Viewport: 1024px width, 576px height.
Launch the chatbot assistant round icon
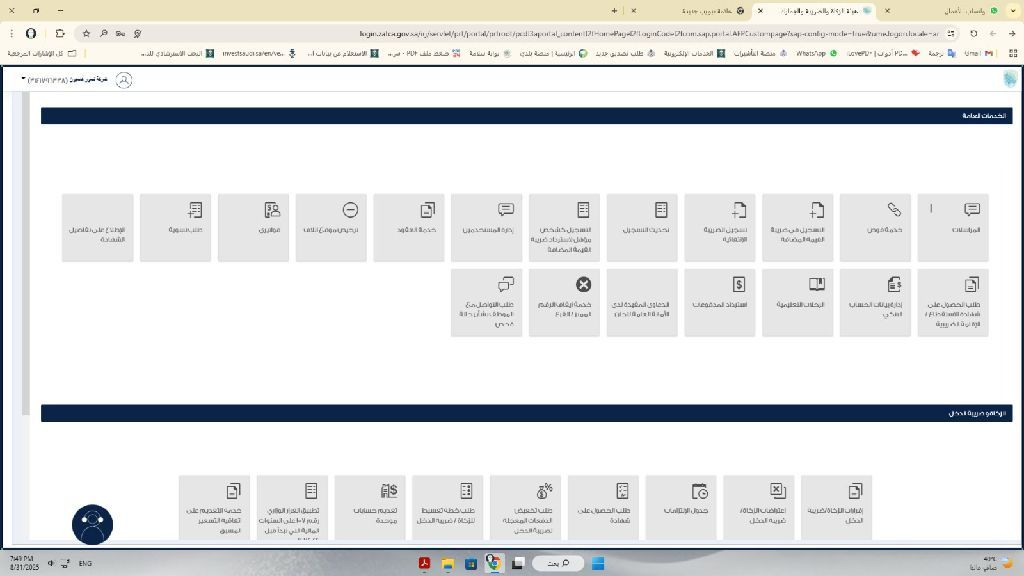tap(92, 524)
